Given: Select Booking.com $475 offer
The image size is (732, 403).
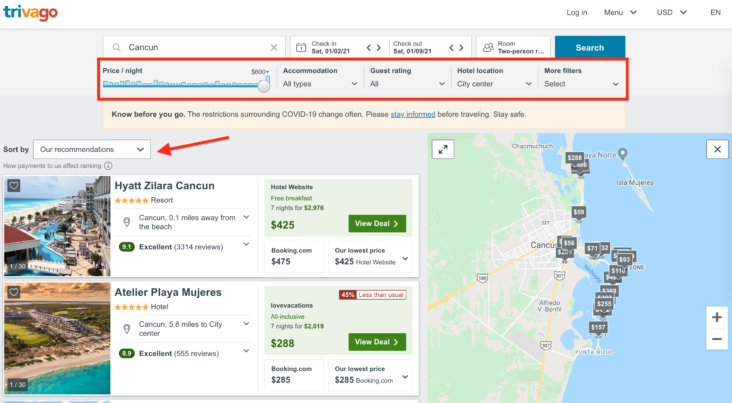Looking at the screenshot, I should coord(294,256).
